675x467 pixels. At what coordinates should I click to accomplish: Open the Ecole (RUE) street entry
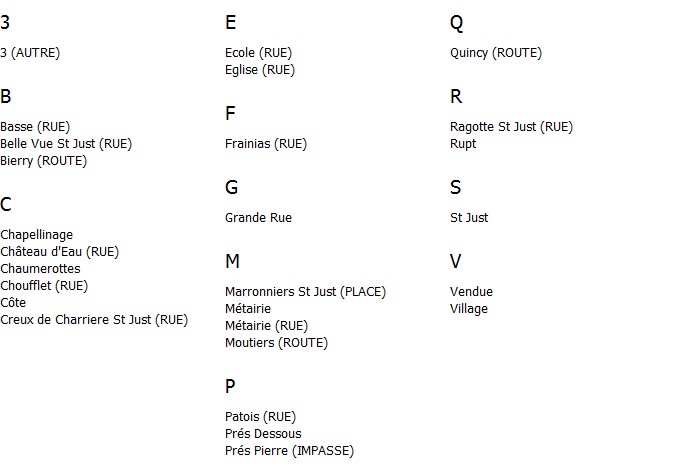point(258,53)
